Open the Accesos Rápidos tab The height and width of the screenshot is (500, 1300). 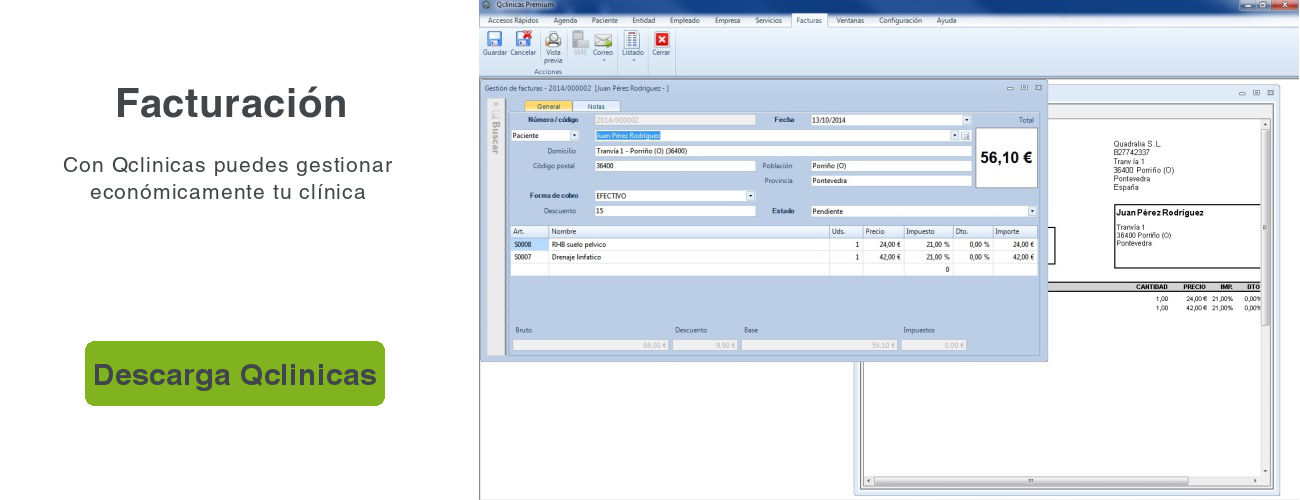513,20
